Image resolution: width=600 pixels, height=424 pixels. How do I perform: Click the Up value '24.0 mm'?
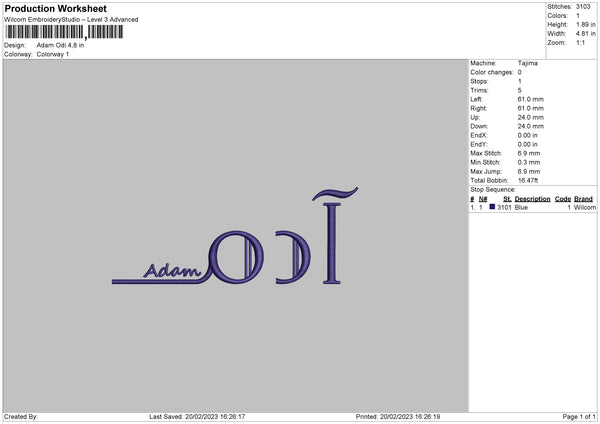click(x=531, y=117)
